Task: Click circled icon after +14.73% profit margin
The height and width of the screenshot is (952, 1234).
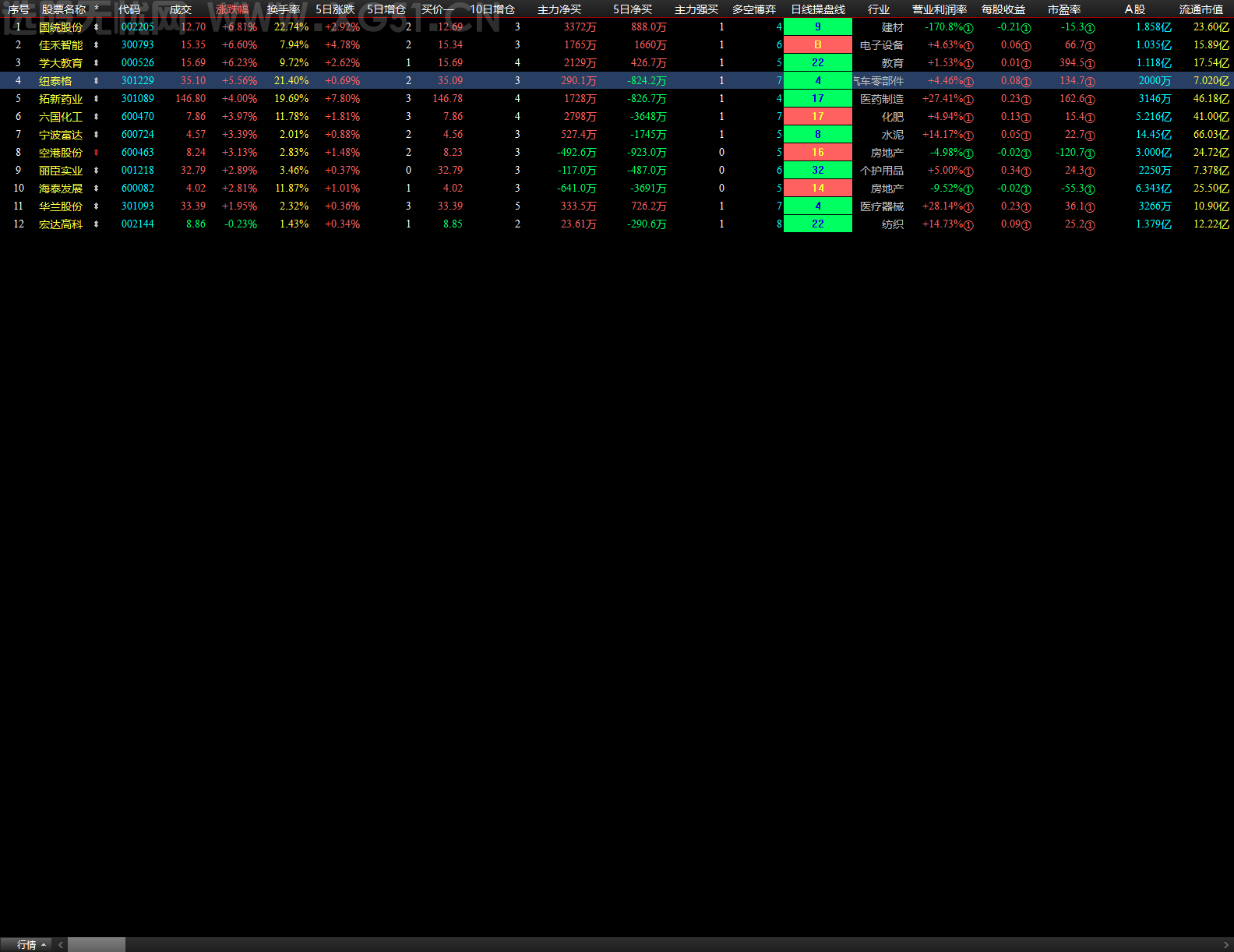Action: click(969, 225)
